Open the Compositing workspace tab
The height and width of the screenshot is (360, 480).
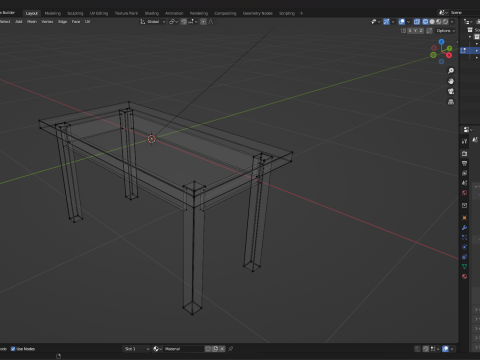coord(225,13)
